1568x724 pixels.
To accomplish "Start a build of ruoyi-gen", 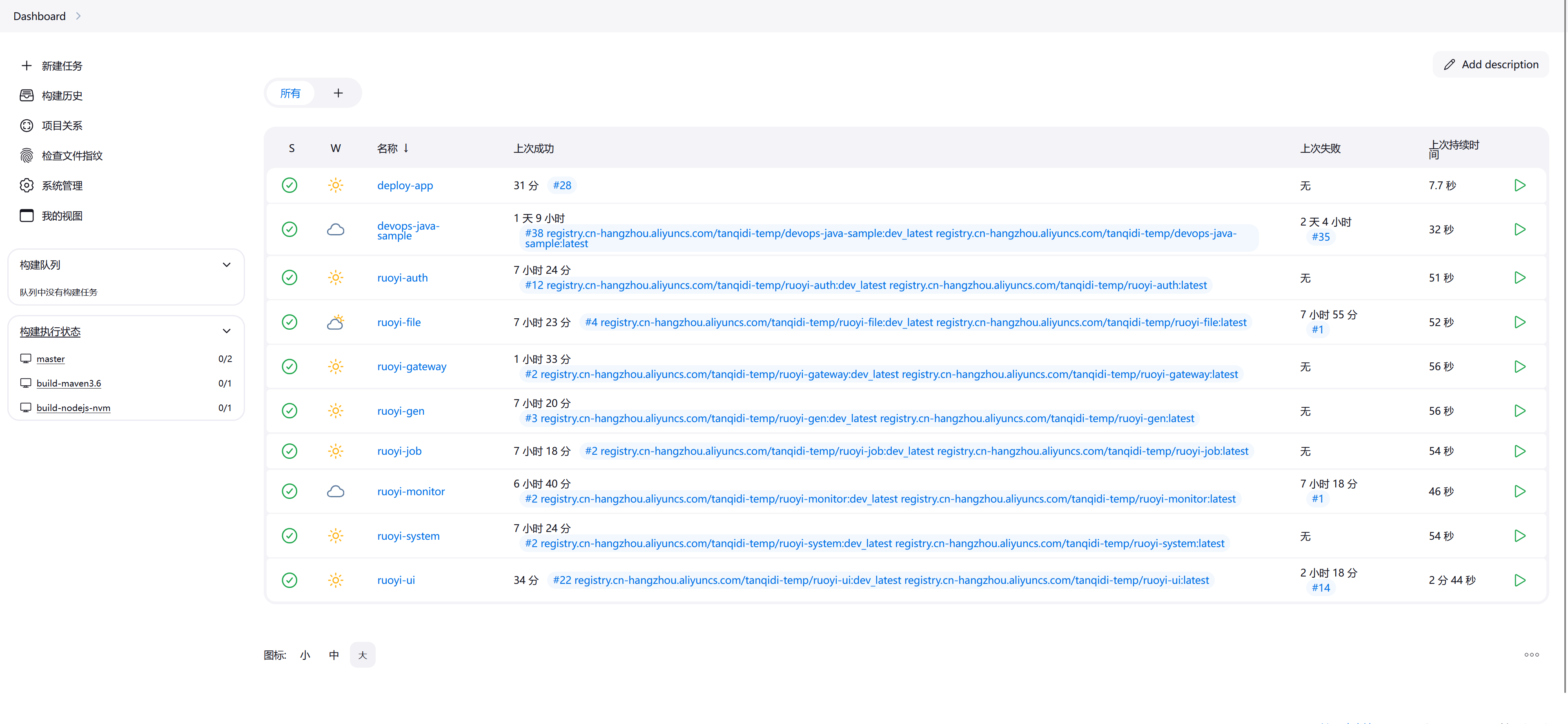I will click(x=1519, y=411).
